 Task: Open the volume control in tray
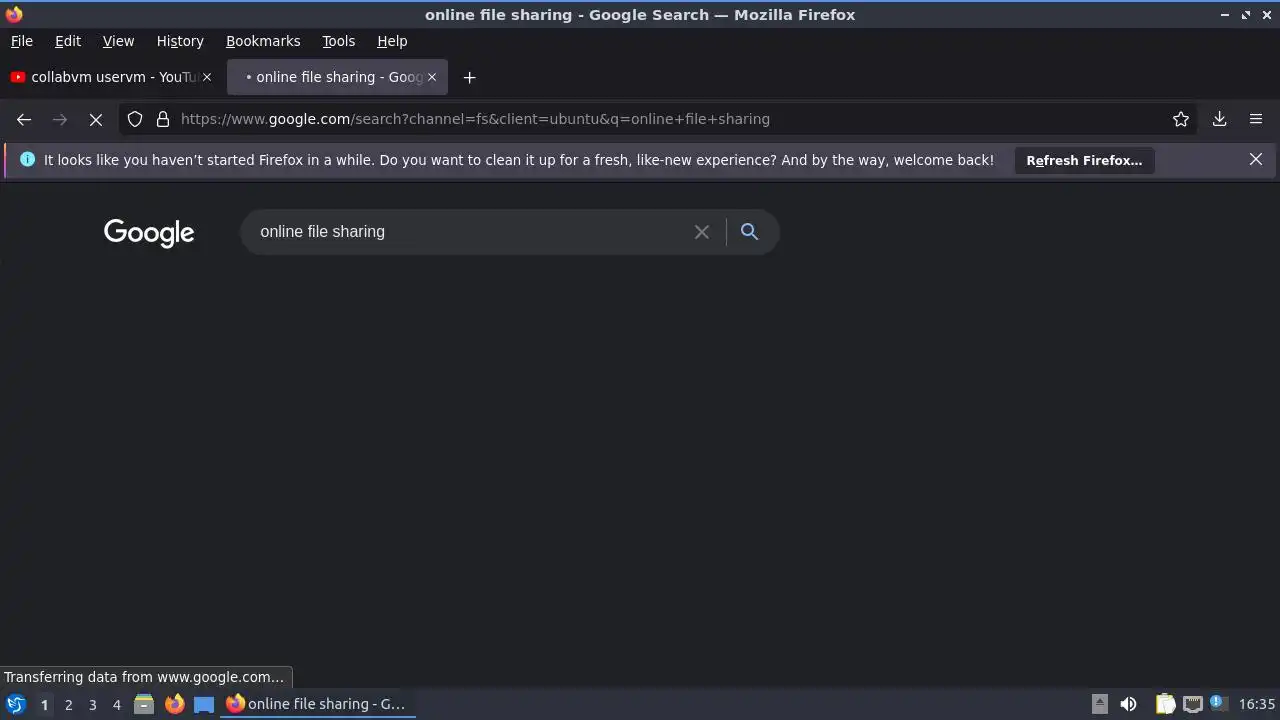(x=1128, y=704)
